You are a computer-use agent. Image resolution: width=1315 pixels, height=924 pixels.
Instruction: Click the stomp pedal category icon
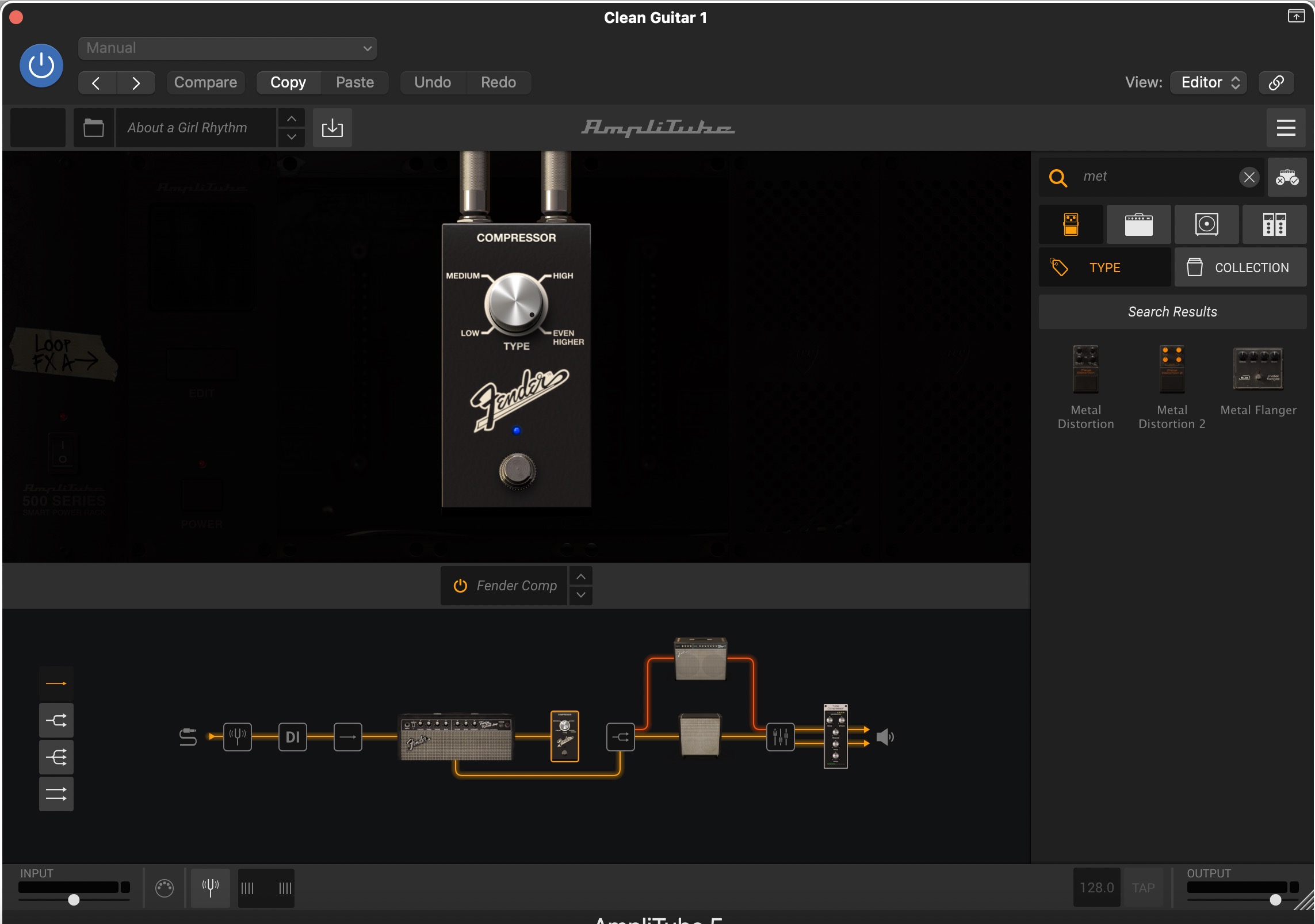(1071, 224)
